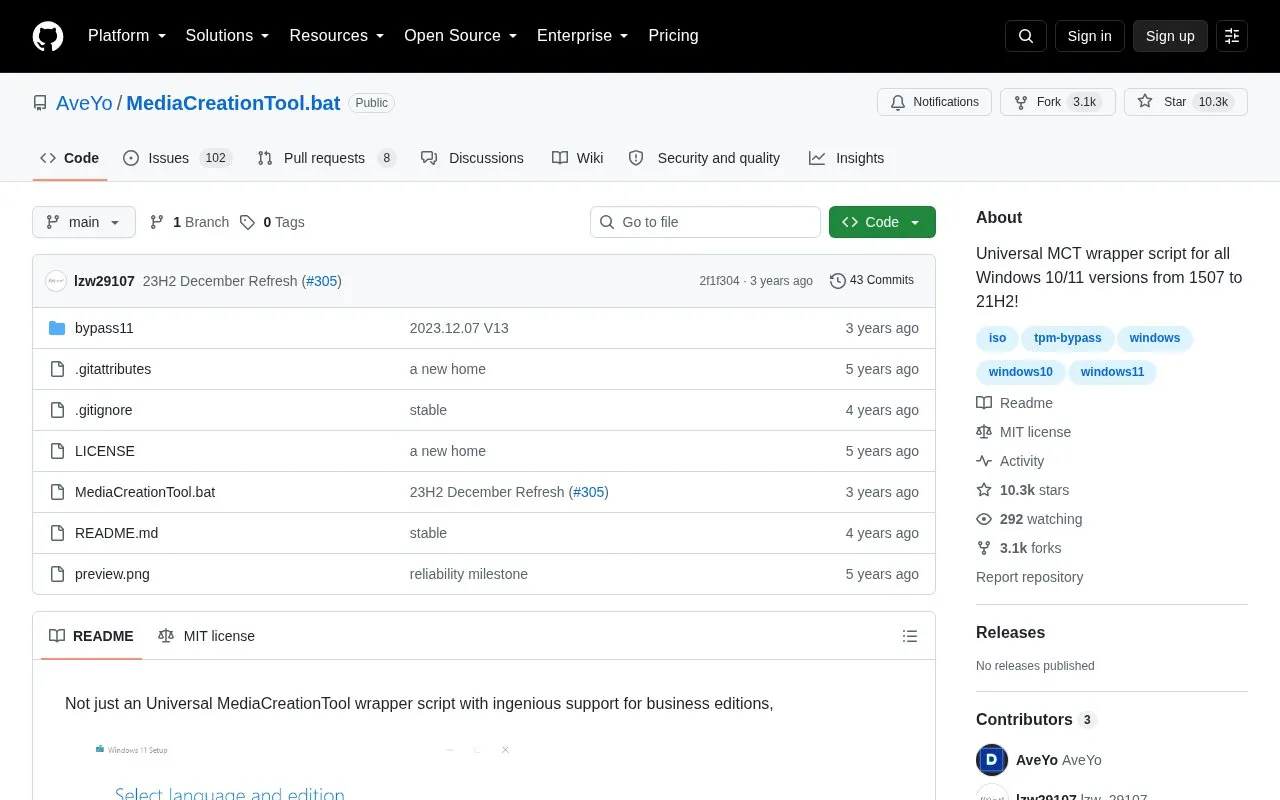Click the tpm-bypass topic tag
Viewport: 1280px width, 800px height.
coord(1068,338)
